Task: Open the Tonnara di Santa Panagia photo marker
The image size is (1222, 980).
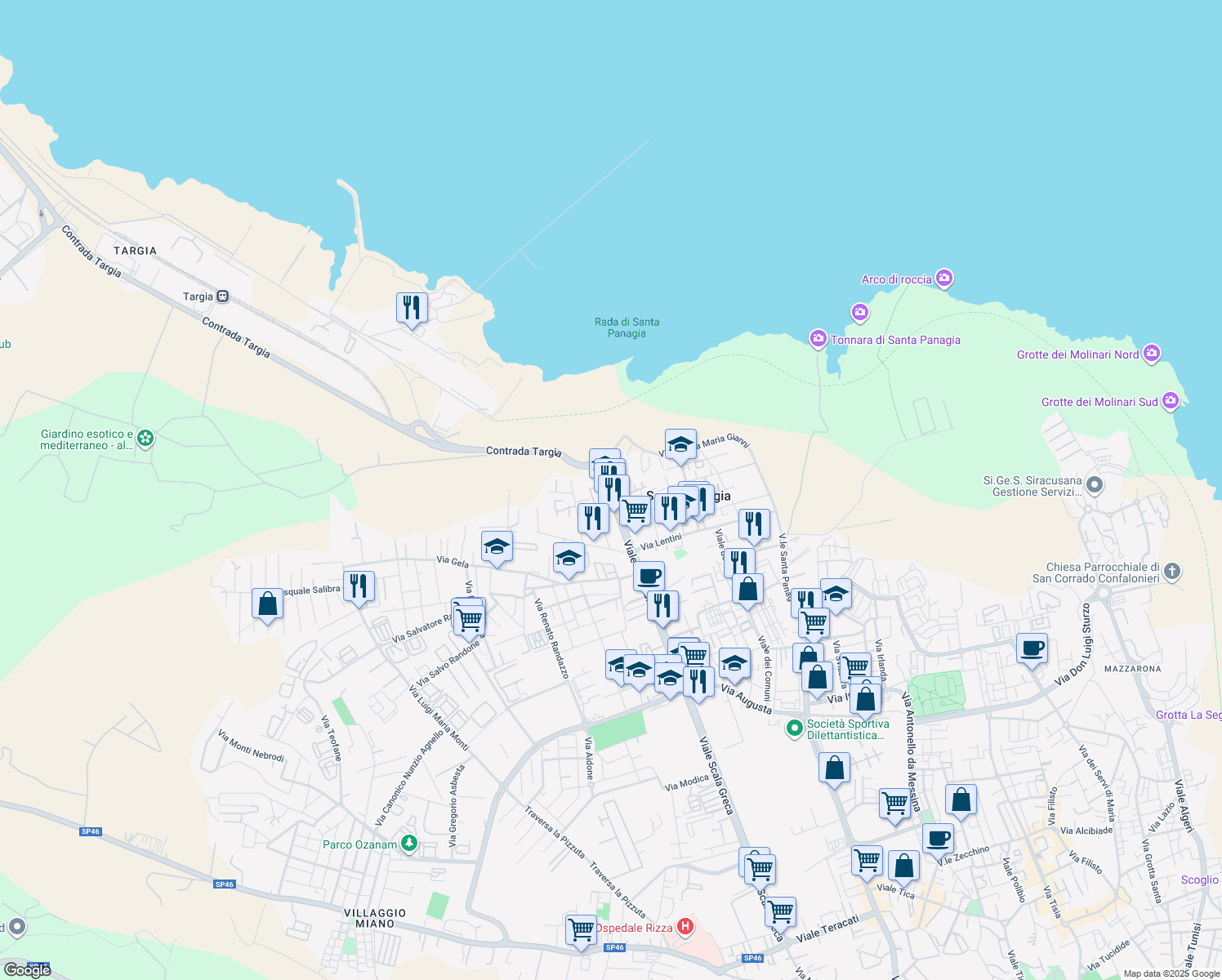Action: 817,340
